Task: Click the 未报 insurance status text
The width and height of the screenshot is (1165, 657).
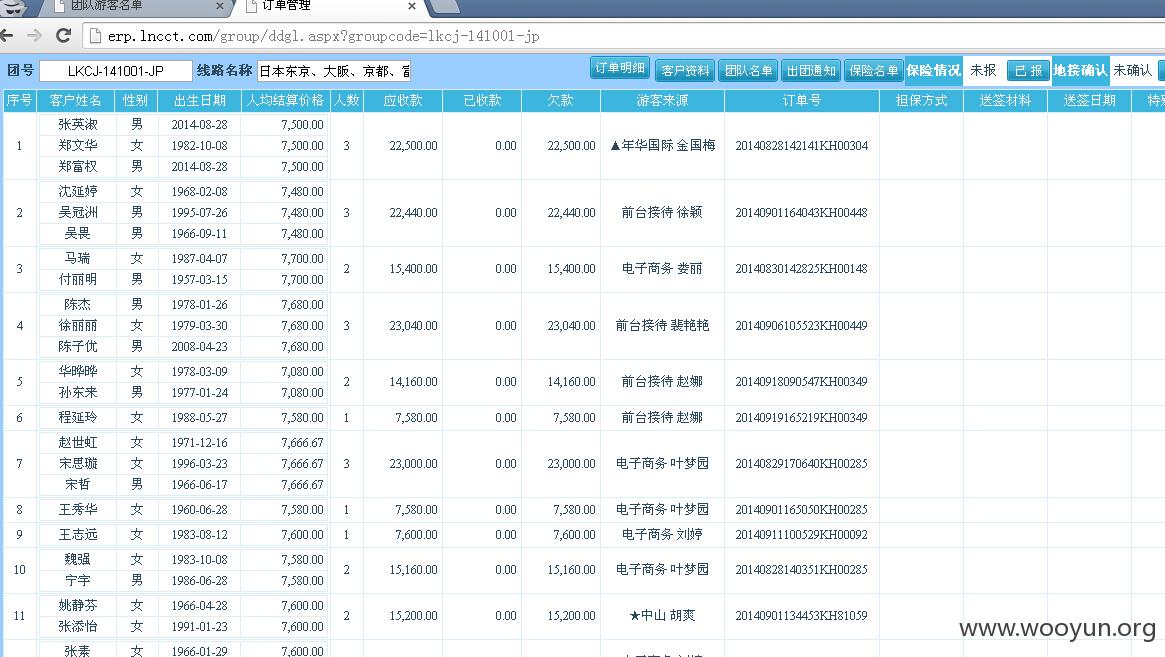Action: tap(983, 71)
